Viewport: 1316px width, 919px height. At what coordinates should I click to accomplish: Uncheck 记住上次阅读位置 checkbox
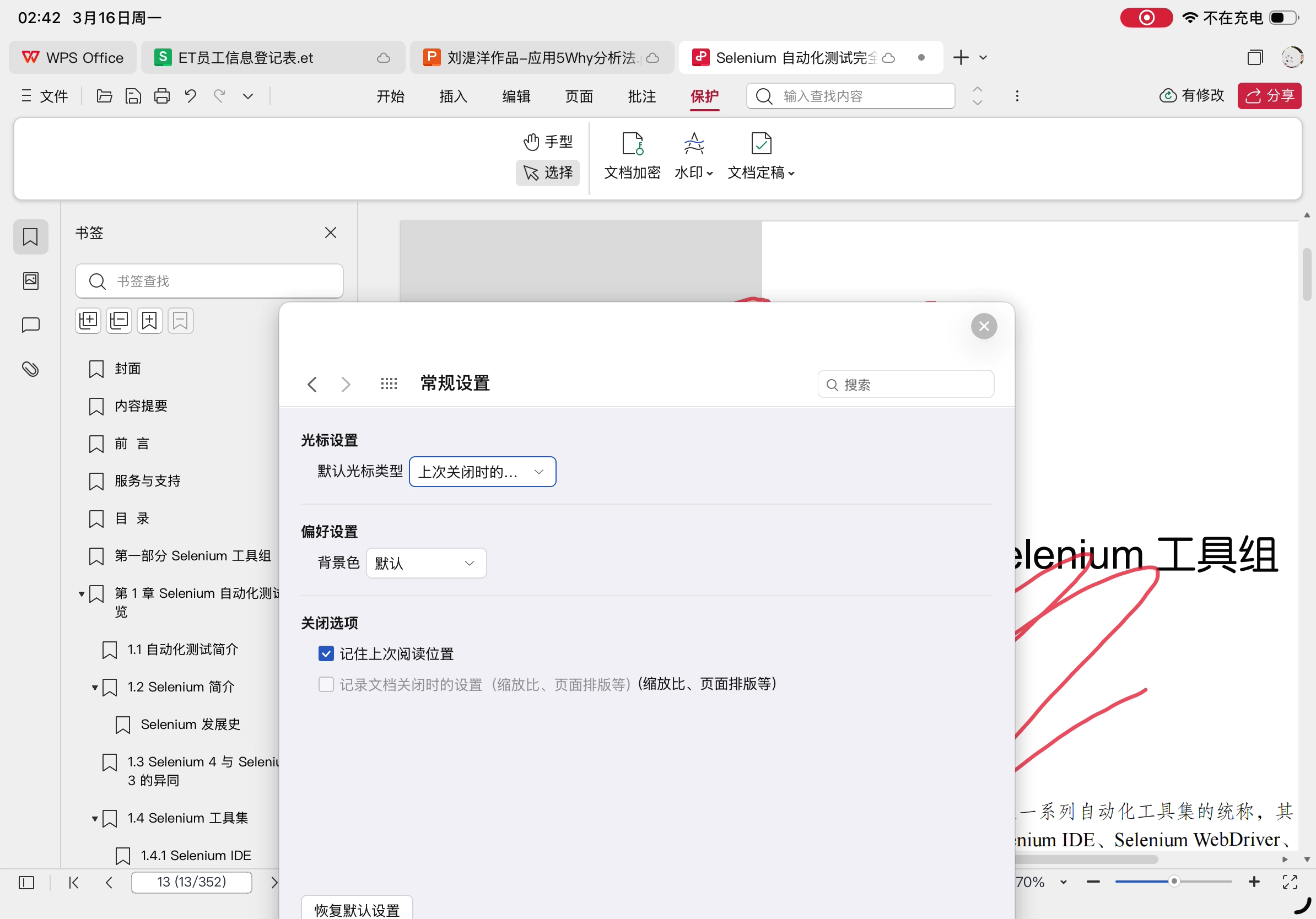326,653
